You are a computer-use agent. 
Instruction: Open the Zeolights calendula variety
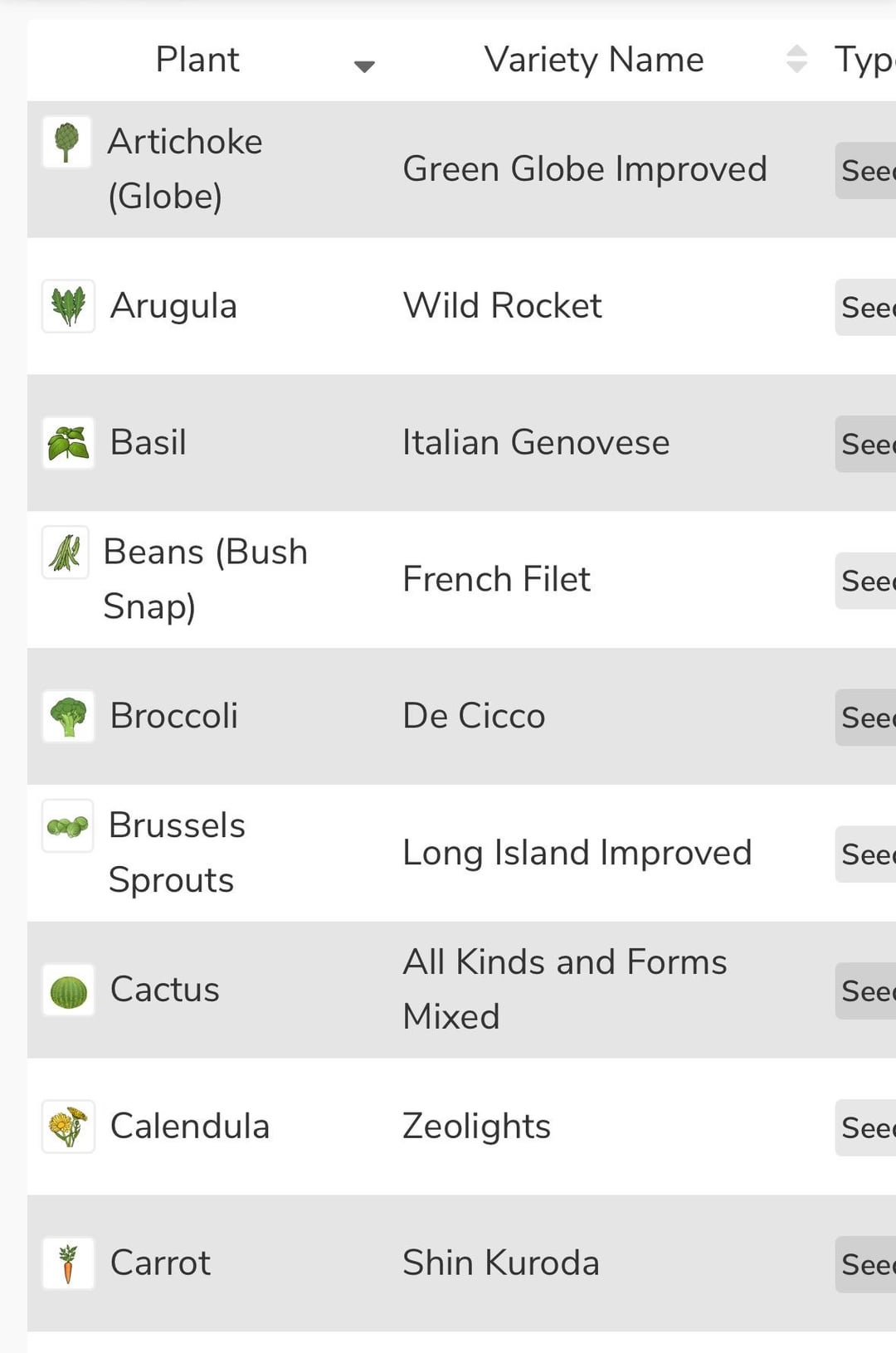click(476, 1127)
